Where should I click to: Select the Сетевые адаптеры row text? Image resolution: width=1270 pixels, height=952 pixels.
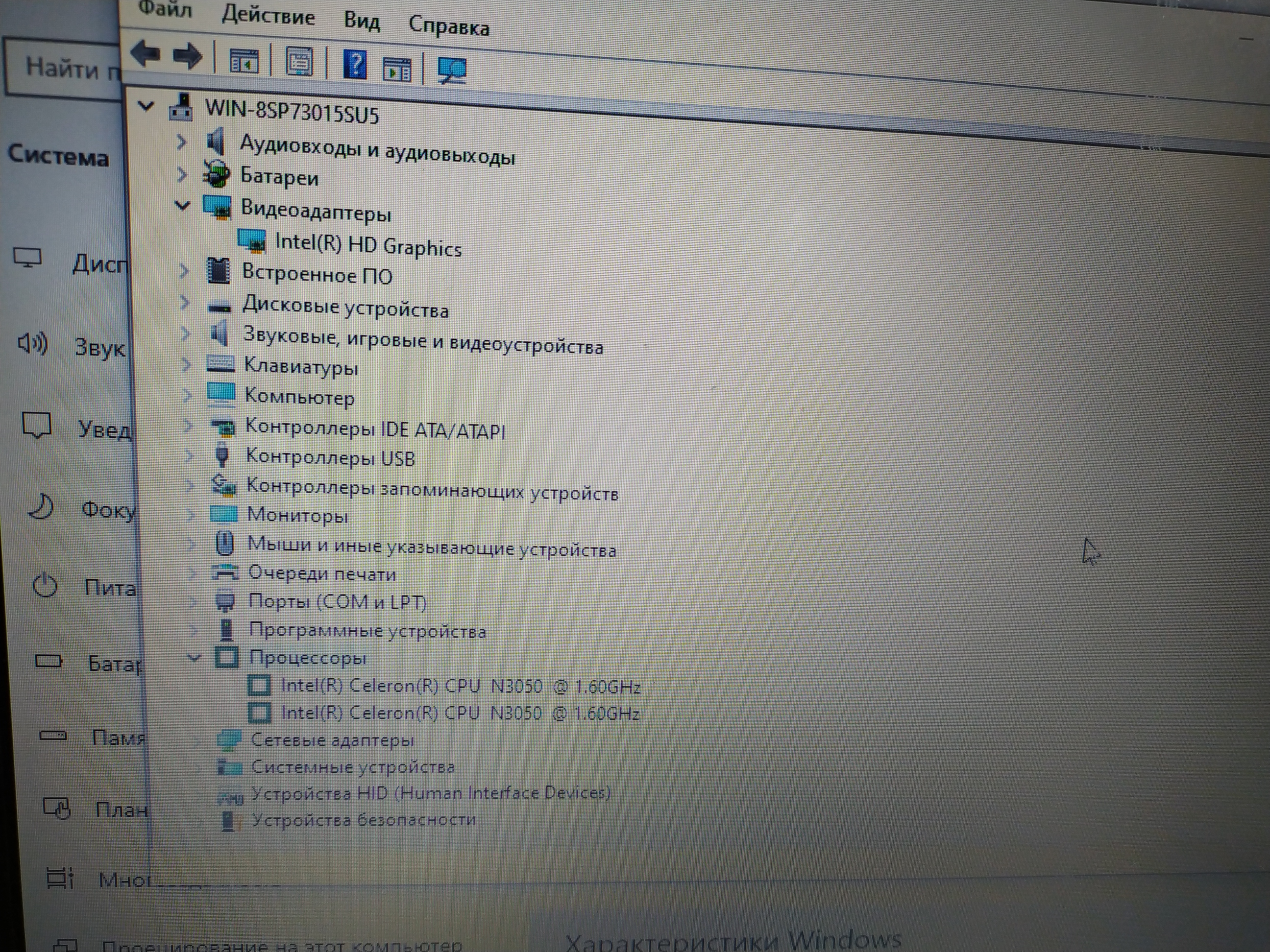coord(332,739)
